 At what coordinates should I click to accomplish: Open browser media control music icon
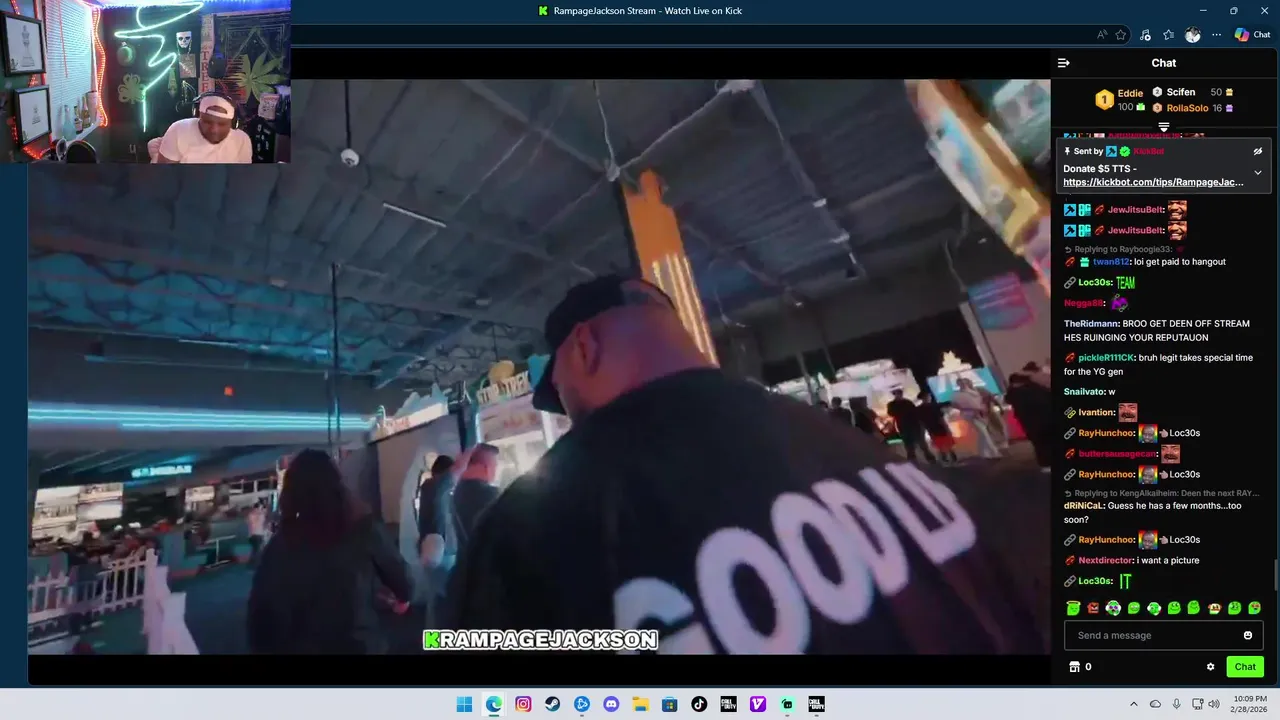[x=1145, y=35]
